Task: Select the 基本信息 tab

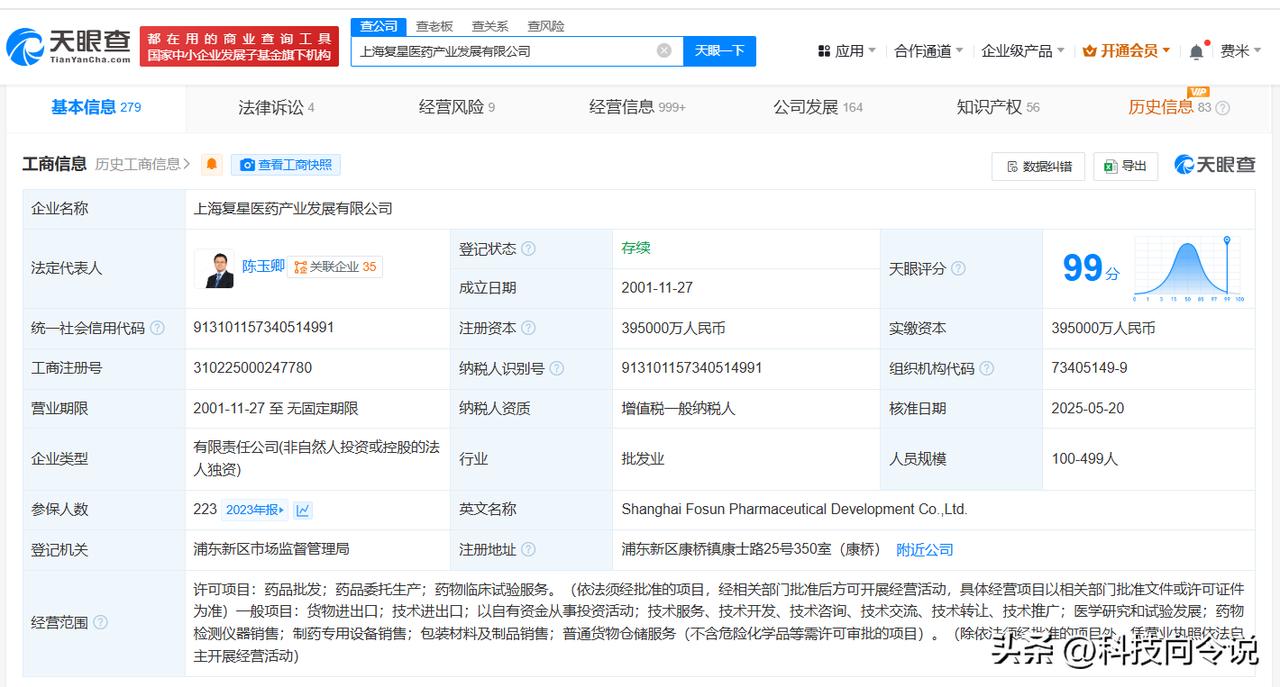Action: tap(96, 108)
